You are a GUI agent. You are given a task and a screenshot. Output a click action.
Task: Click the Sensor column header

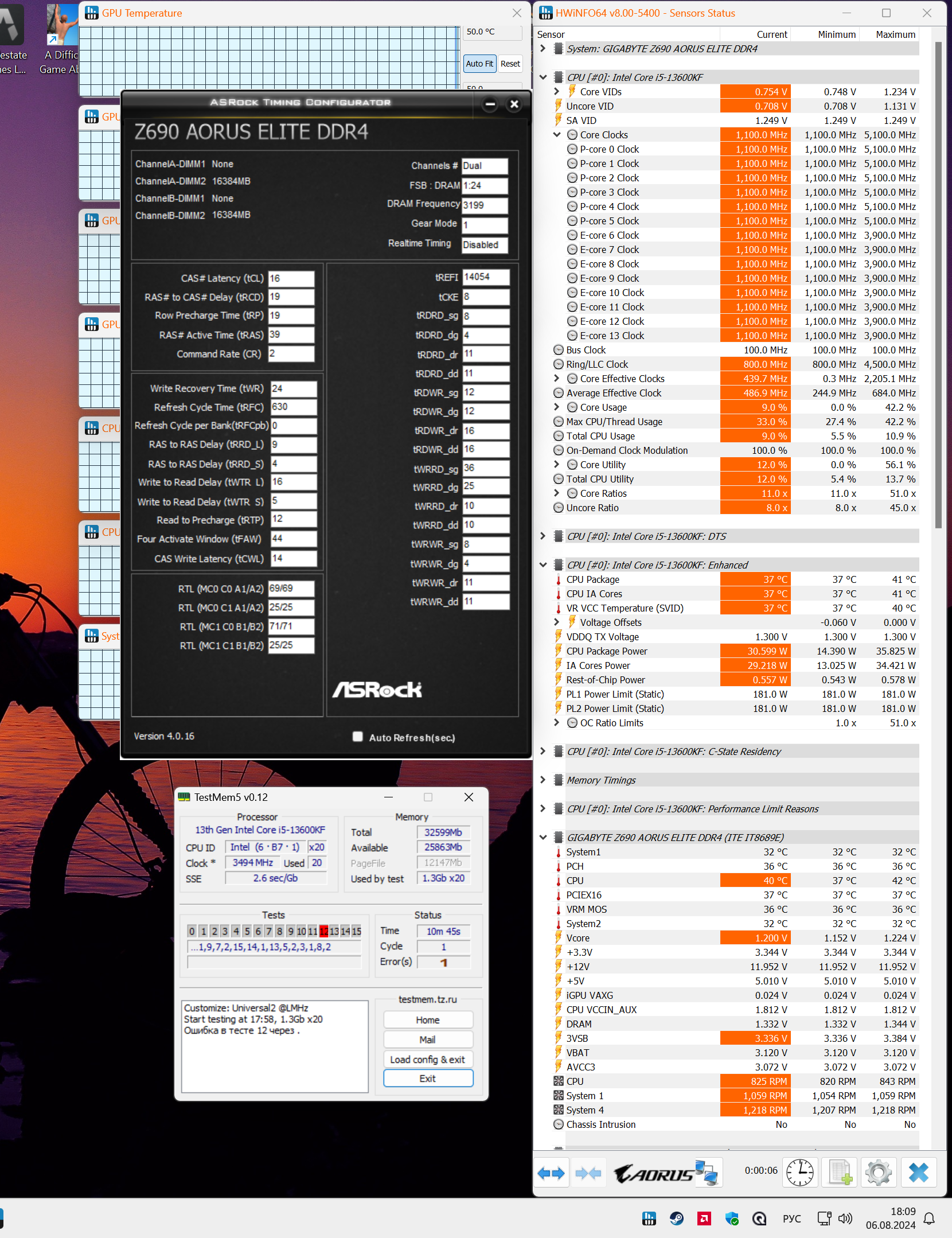(627, 34)
